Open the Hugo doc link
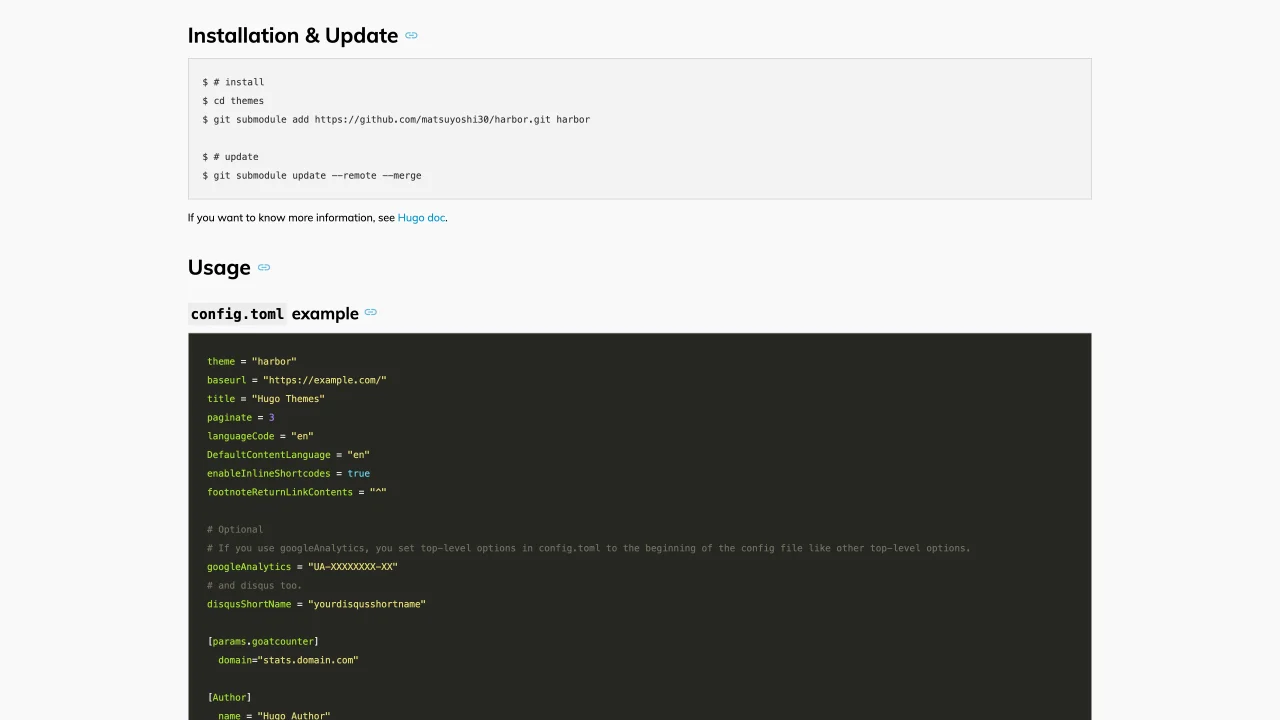1280x720 pixels. pos(421,218)
